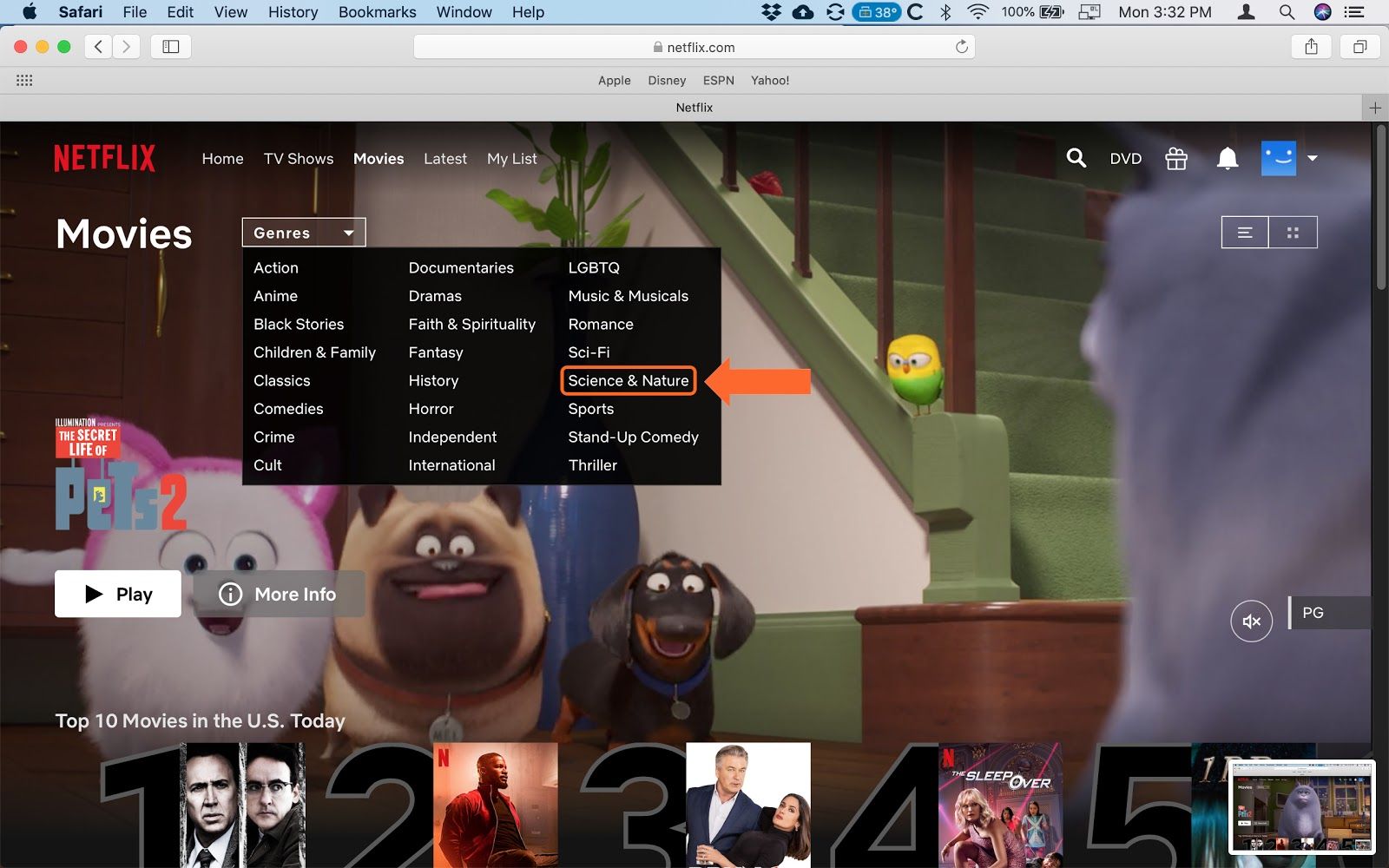
Task: Open the TV Shows section
Action: point(299,159)
